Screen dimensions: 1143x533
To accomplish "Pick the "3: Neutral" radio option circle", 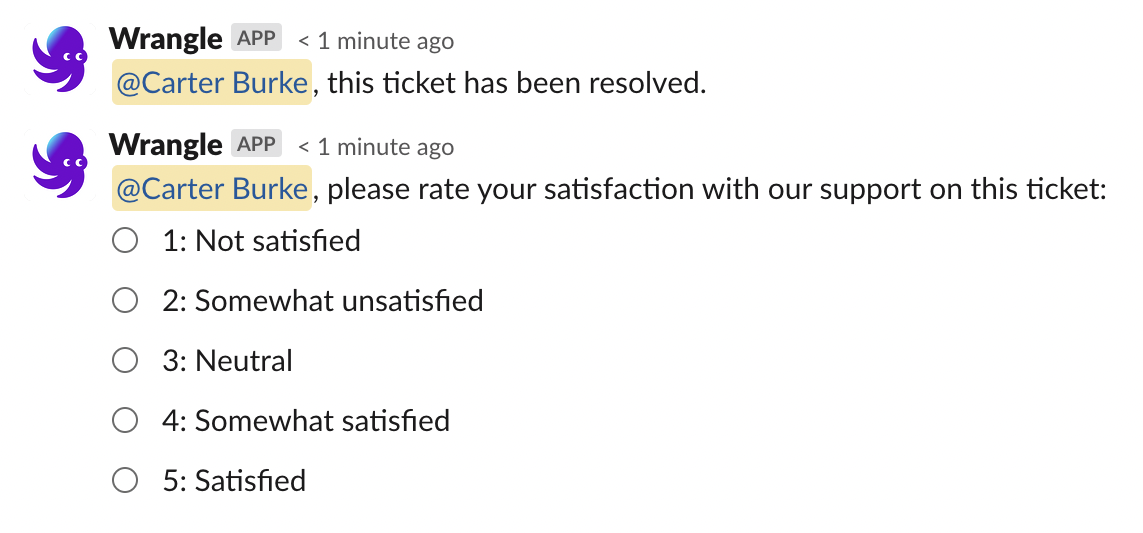I will click(125, 361).
